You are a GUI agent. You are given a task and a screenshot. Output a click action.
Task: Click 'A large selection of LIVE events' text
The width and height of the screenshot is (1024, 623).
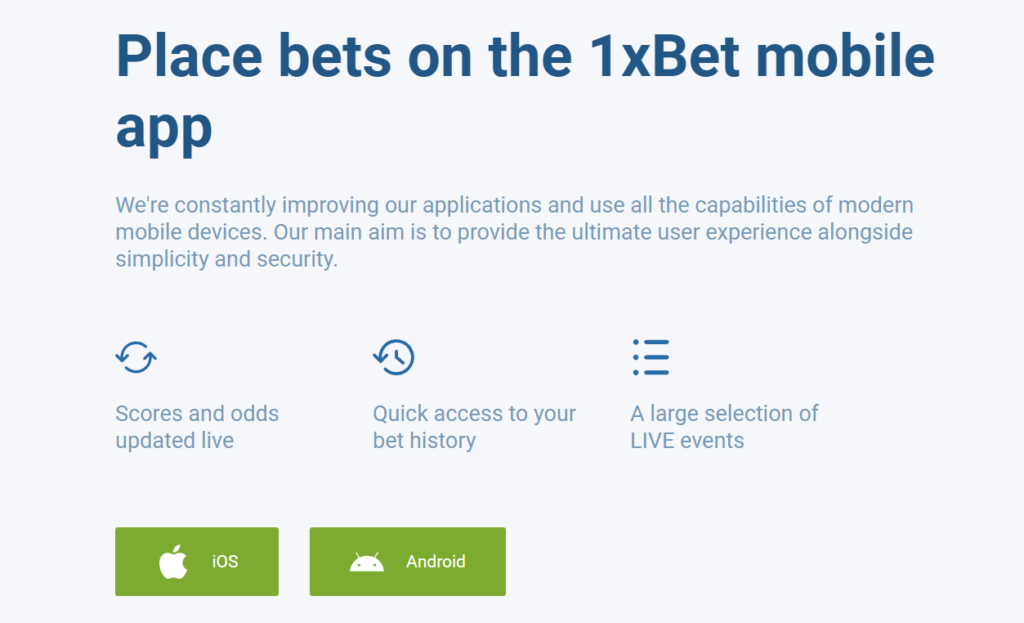[724, 427]
